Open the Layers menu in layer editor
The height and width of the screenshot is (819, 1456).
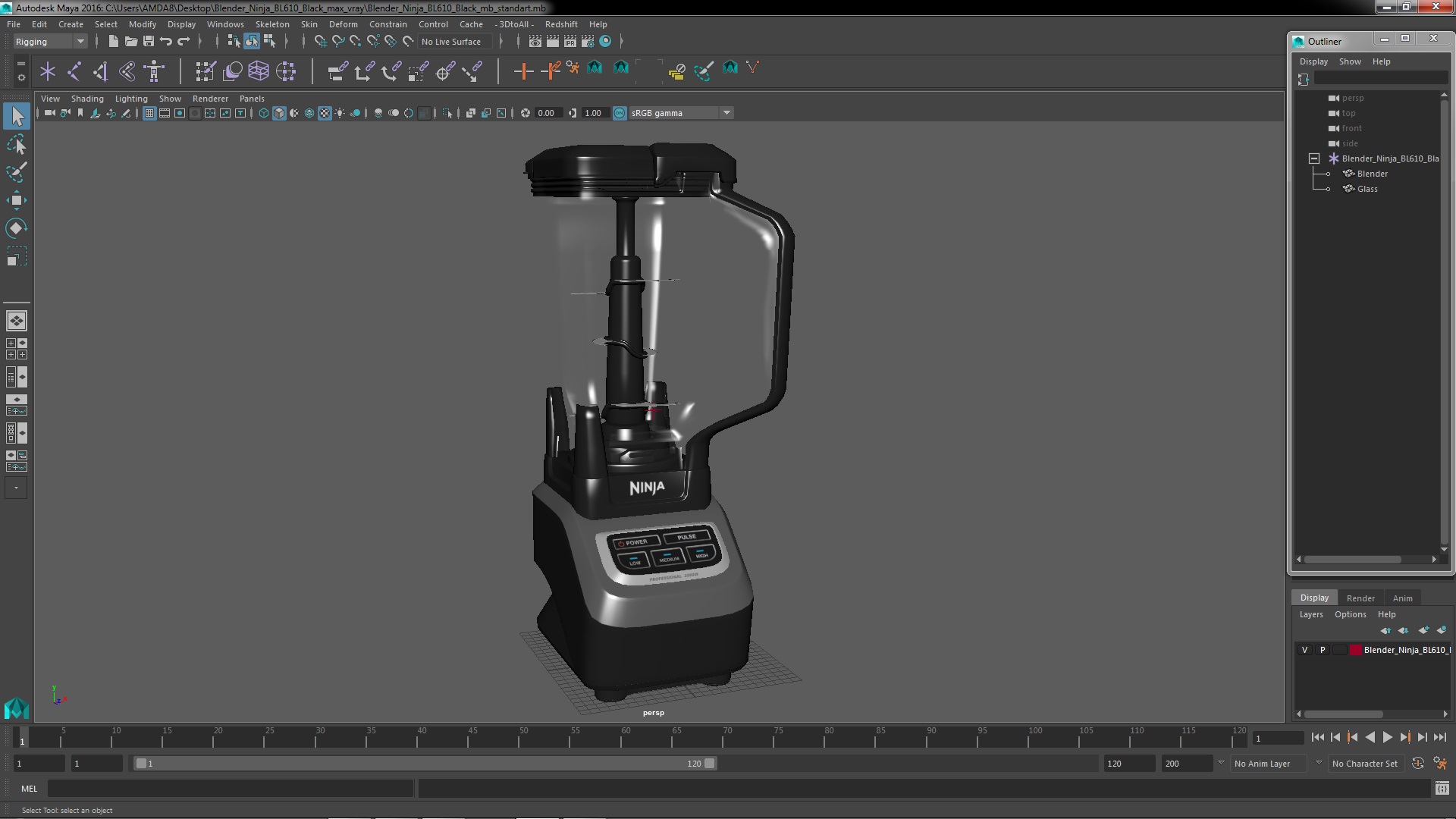click(x=1311, y=614)
